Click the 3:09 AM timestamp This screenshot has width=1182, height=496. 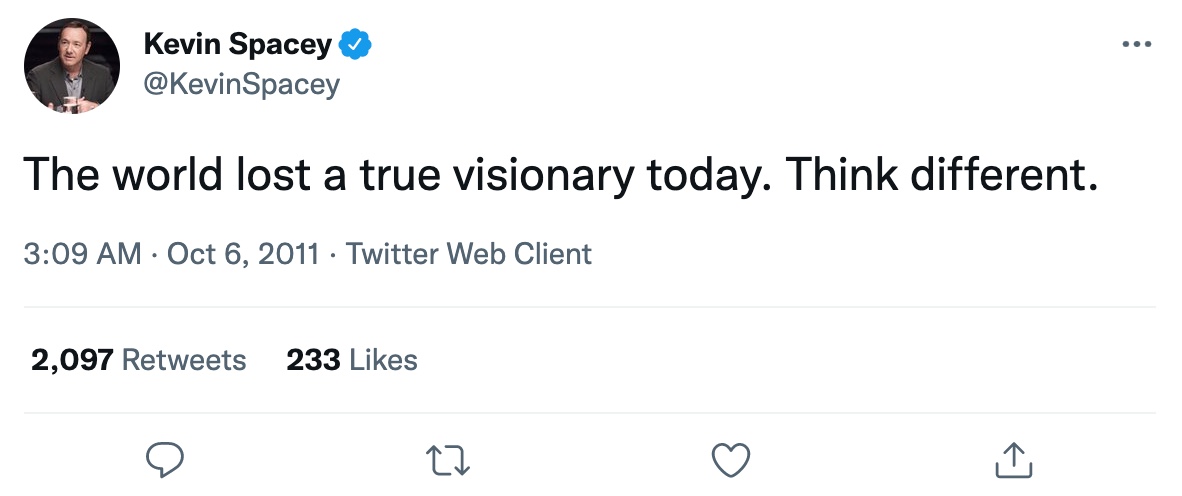[x=82, y=254]
